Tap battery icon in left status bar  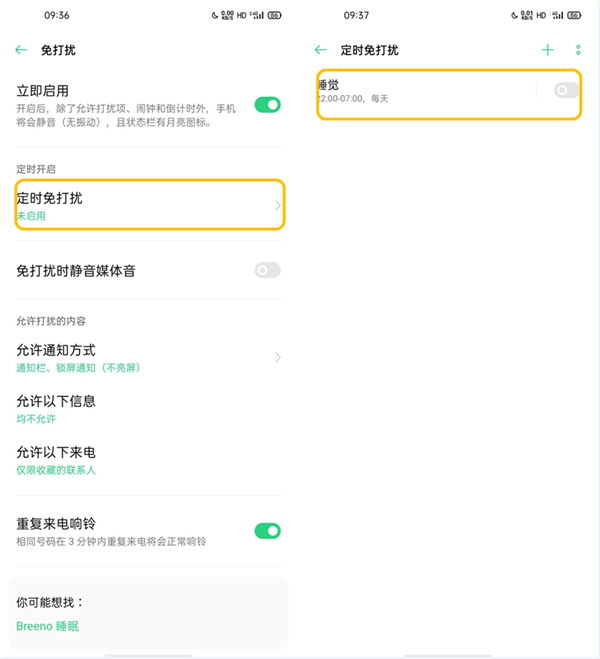pyautogui.click(x=273, y=16)
